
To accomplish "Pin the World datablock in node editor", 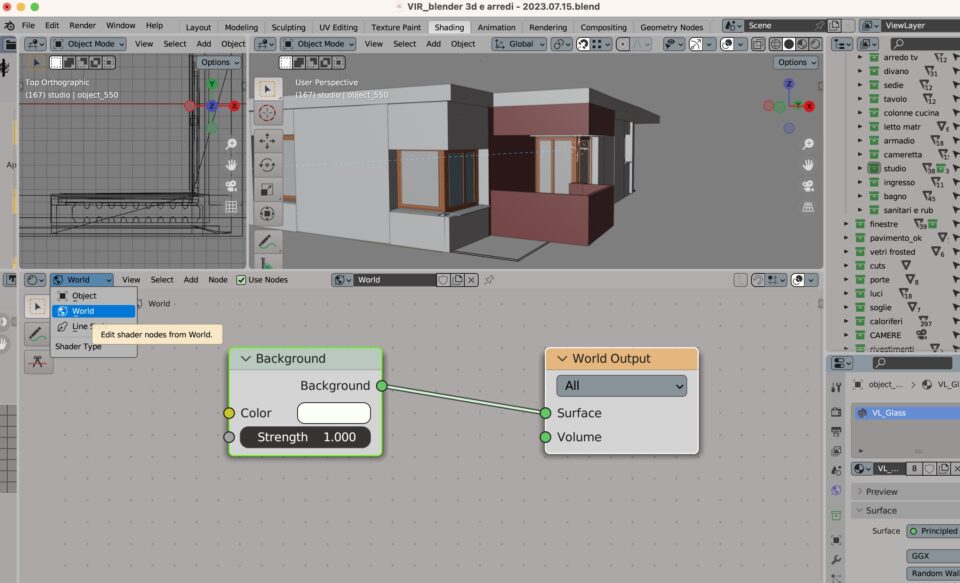I will click(489, 280).
